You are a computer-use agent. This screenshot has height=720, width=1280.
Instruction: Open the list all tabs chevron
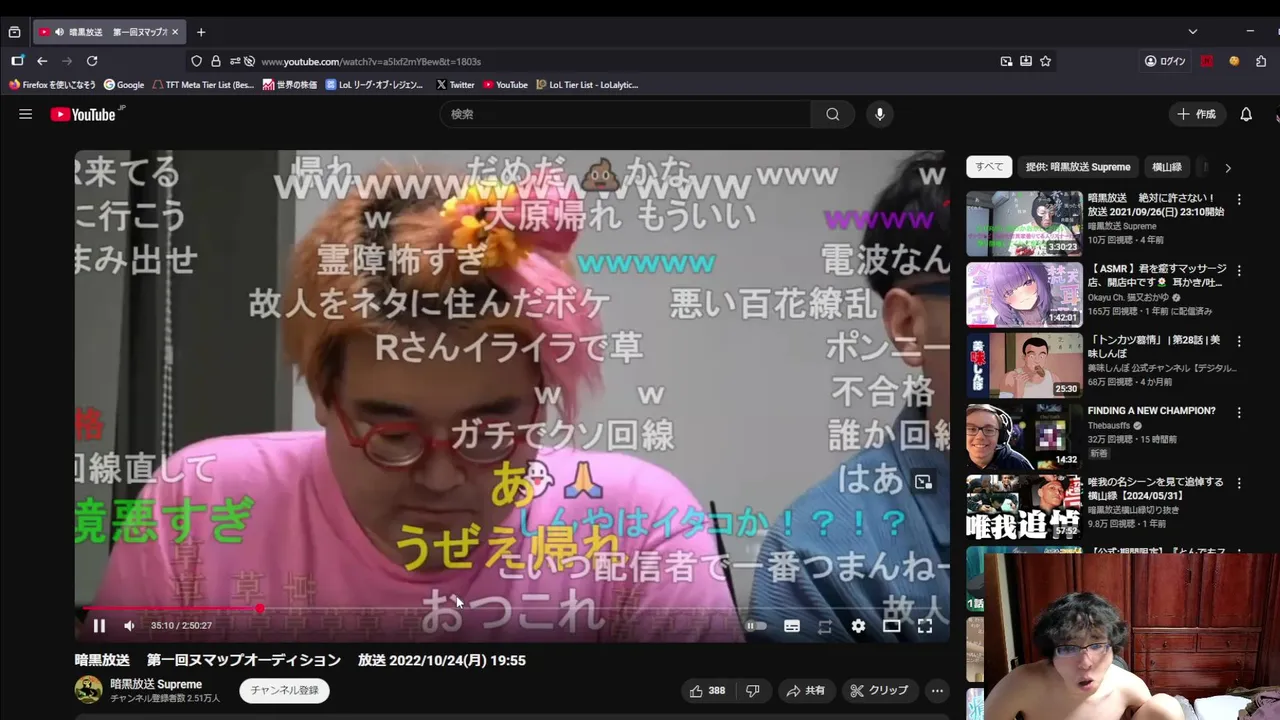click(x=1192, y=32)
